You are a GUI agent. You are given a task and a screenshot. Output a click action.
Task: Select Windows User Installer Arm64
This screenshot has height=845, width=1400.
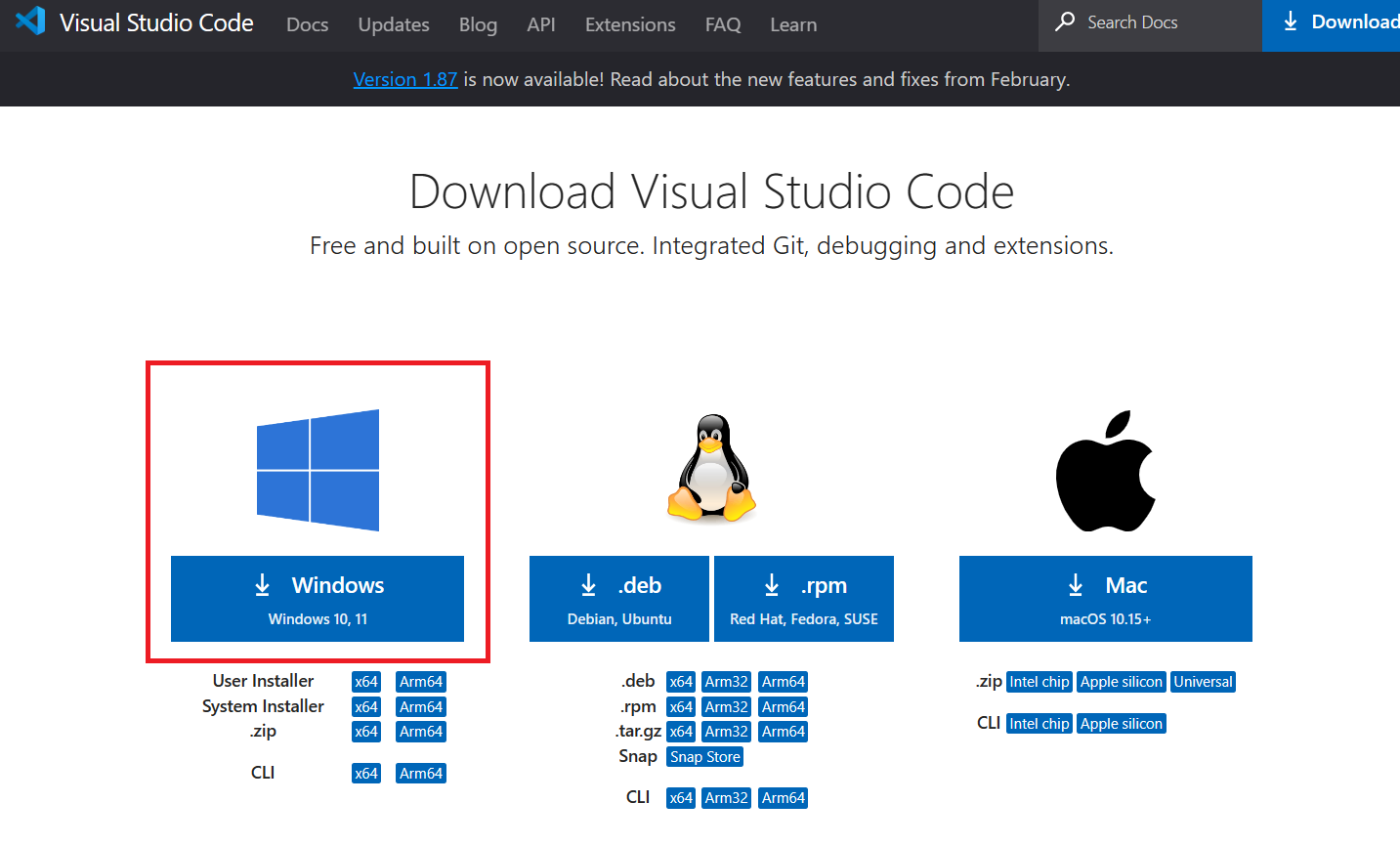(x=421, y=682)
